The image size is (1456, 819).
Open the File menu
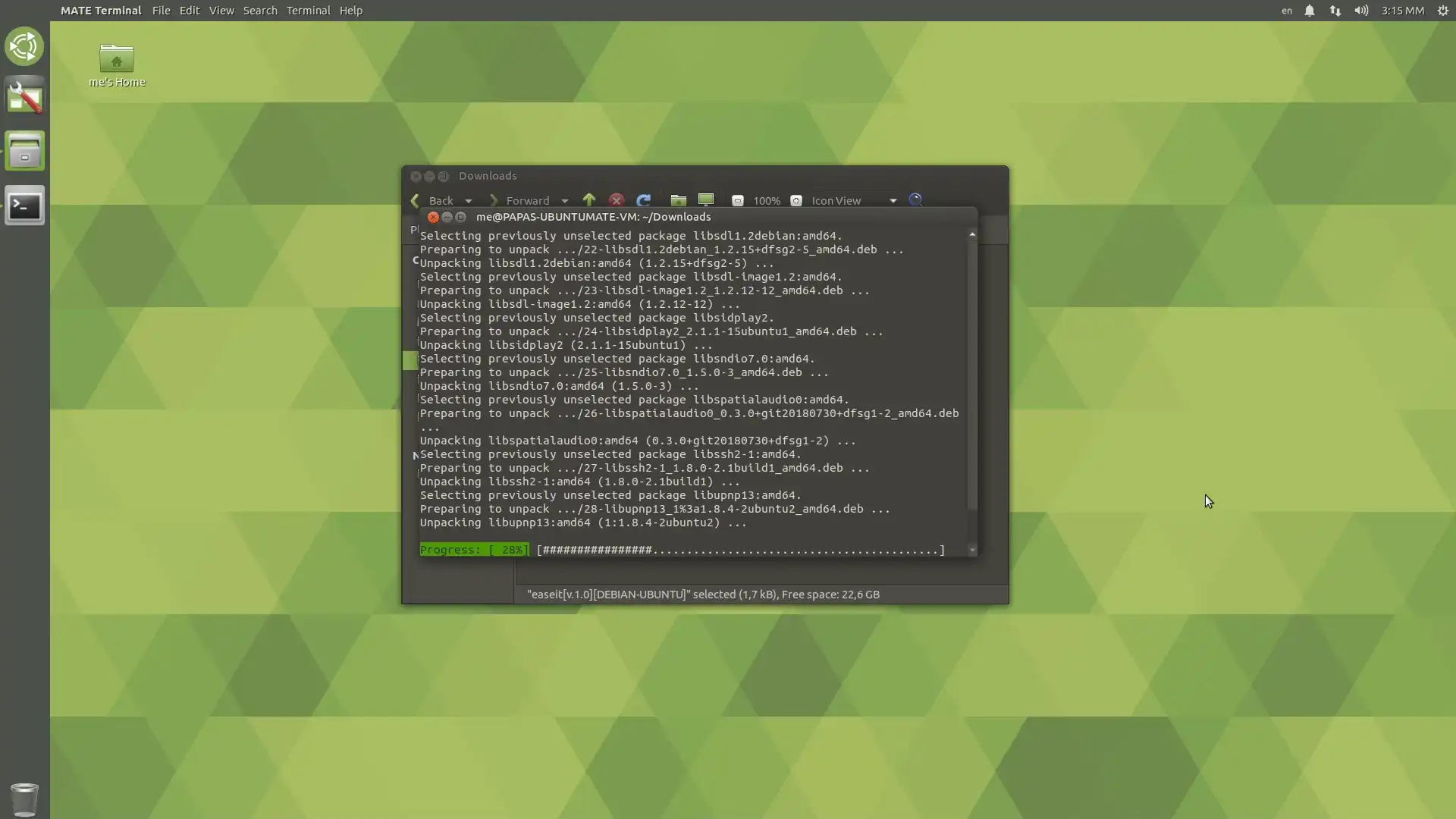(161, 11)
